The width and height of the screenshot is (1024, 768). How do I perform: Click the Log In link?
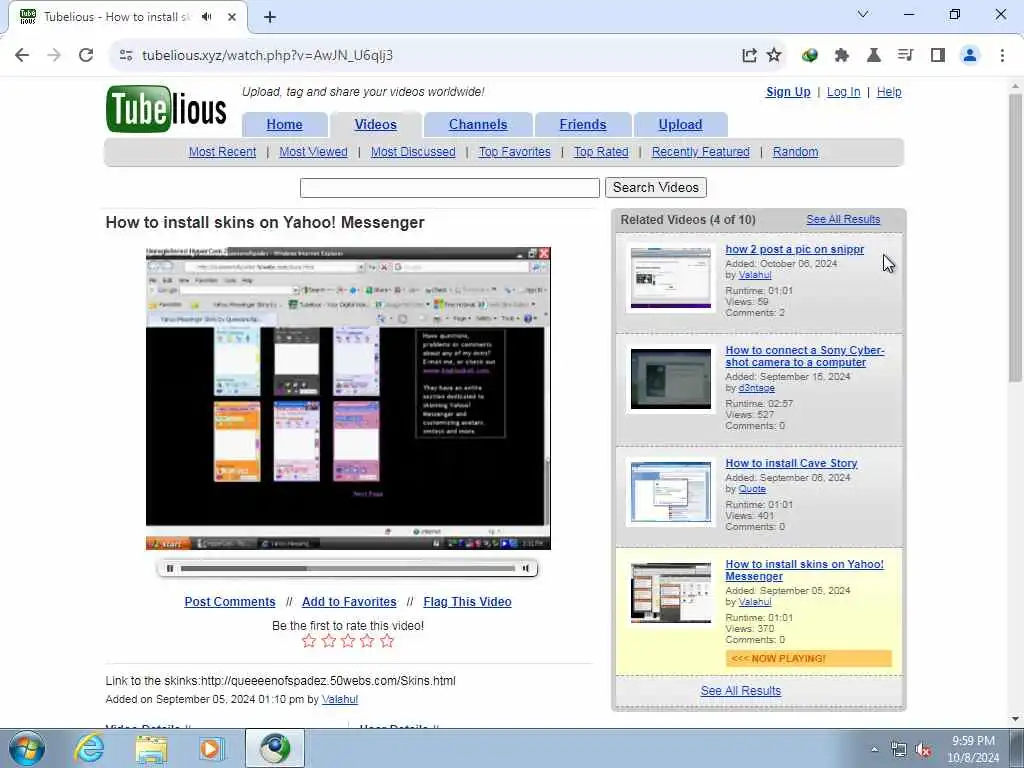[x=843, y=92]
